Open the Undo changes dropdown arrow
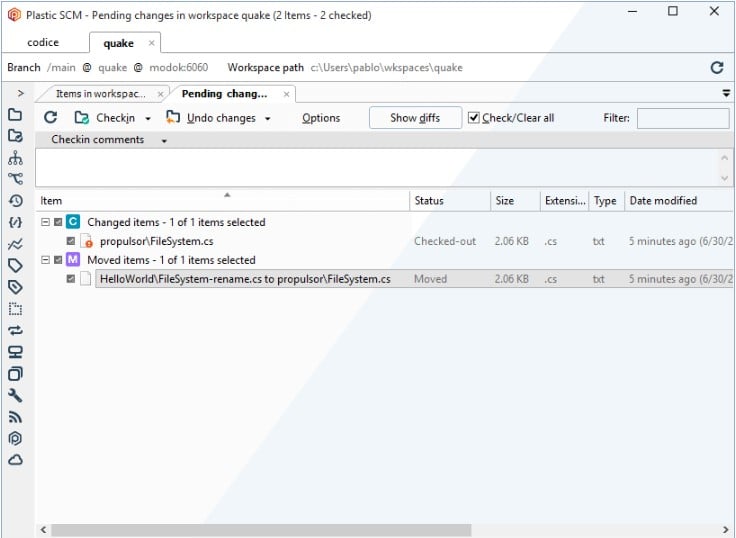This screenshot has width=736, height=538. pos(268,119)
